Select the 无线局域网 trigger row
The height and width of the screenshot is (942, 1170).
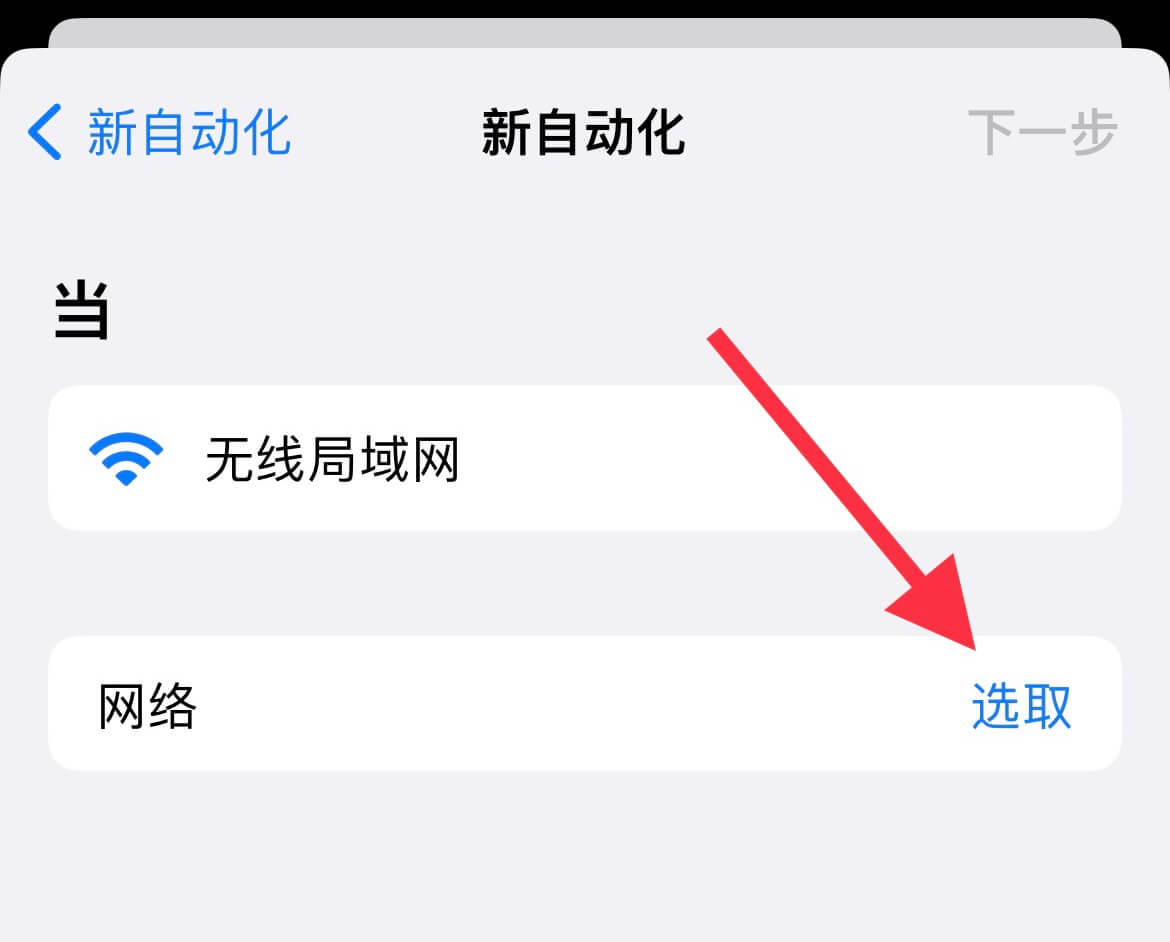coord(584,458)
